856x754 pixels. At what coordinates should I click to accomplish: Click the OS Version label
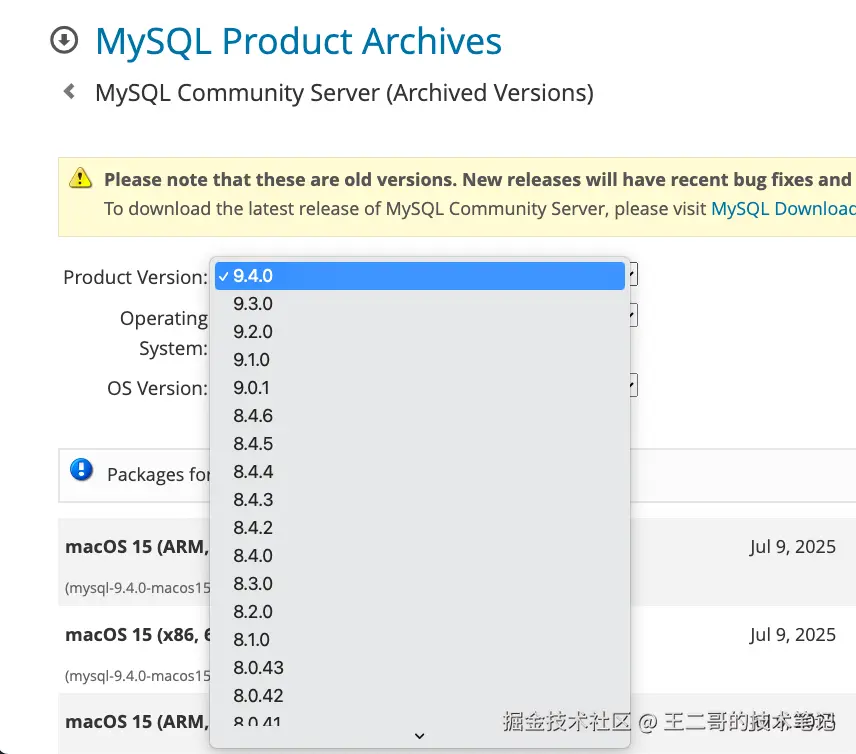157,388
